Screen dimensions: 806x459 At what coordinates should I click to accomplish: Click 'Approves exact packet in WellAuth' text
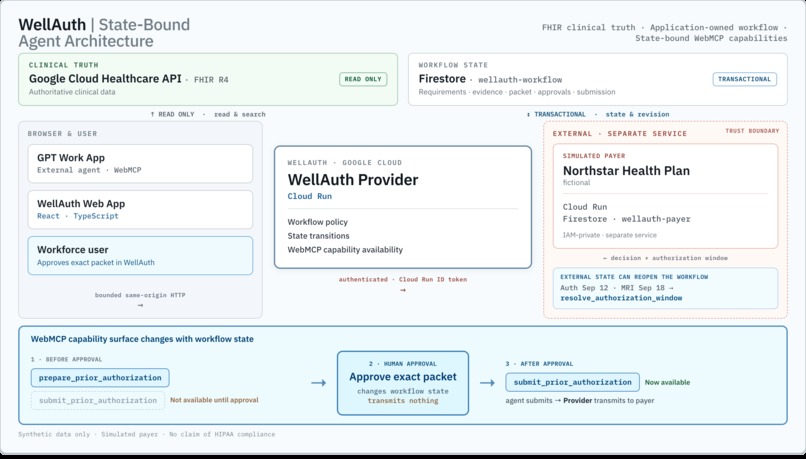point(96,262)
